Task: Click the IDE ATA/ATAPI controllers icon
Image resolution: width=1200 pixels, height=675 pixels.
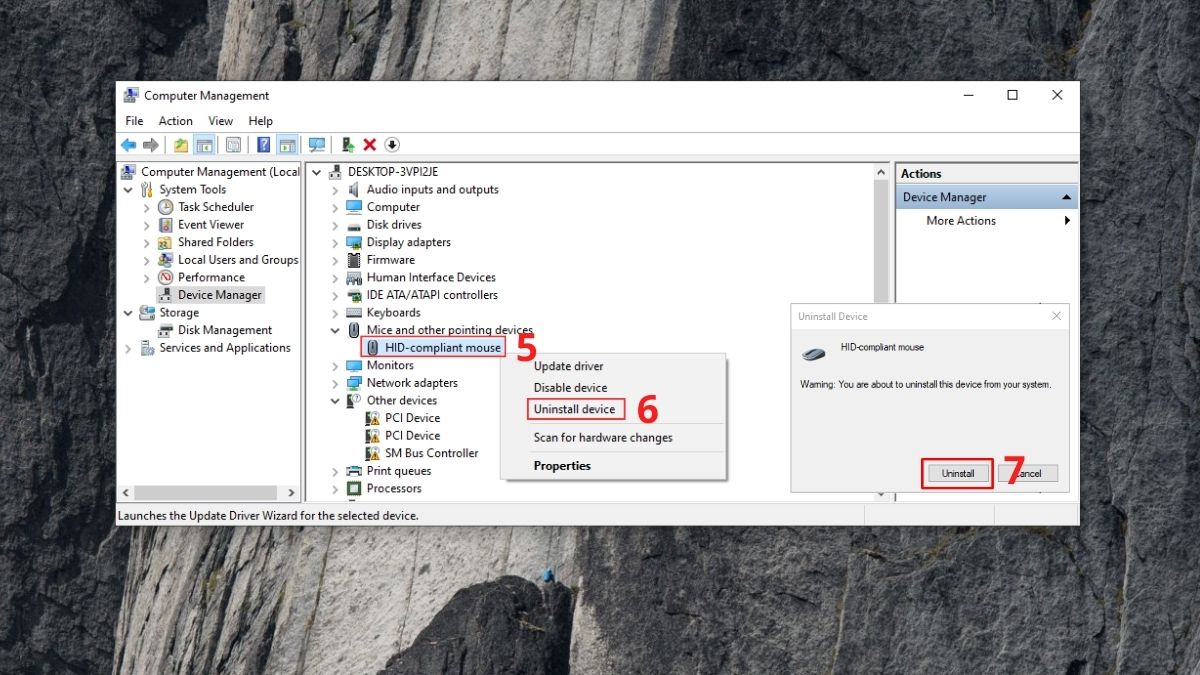Action: pos(354,295)
